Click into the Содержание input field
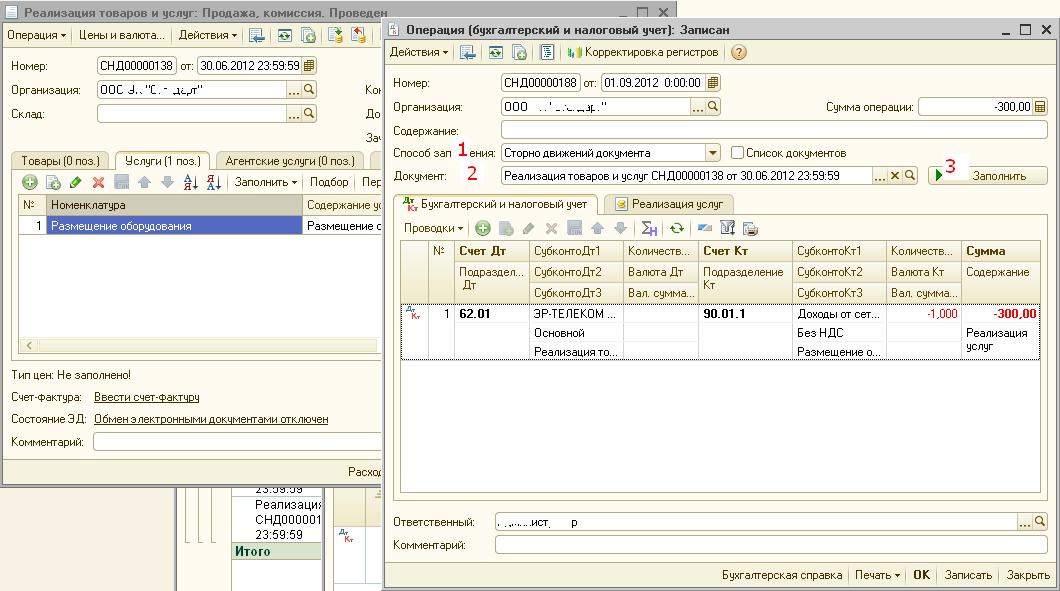The width and height of the screenshot is (1060, 591). pos(774,131)
